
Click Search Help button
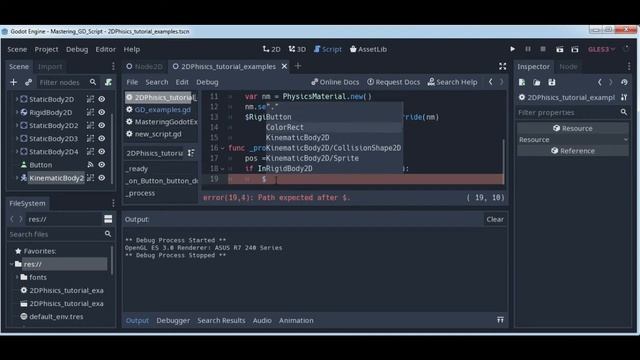click(452, 82)
